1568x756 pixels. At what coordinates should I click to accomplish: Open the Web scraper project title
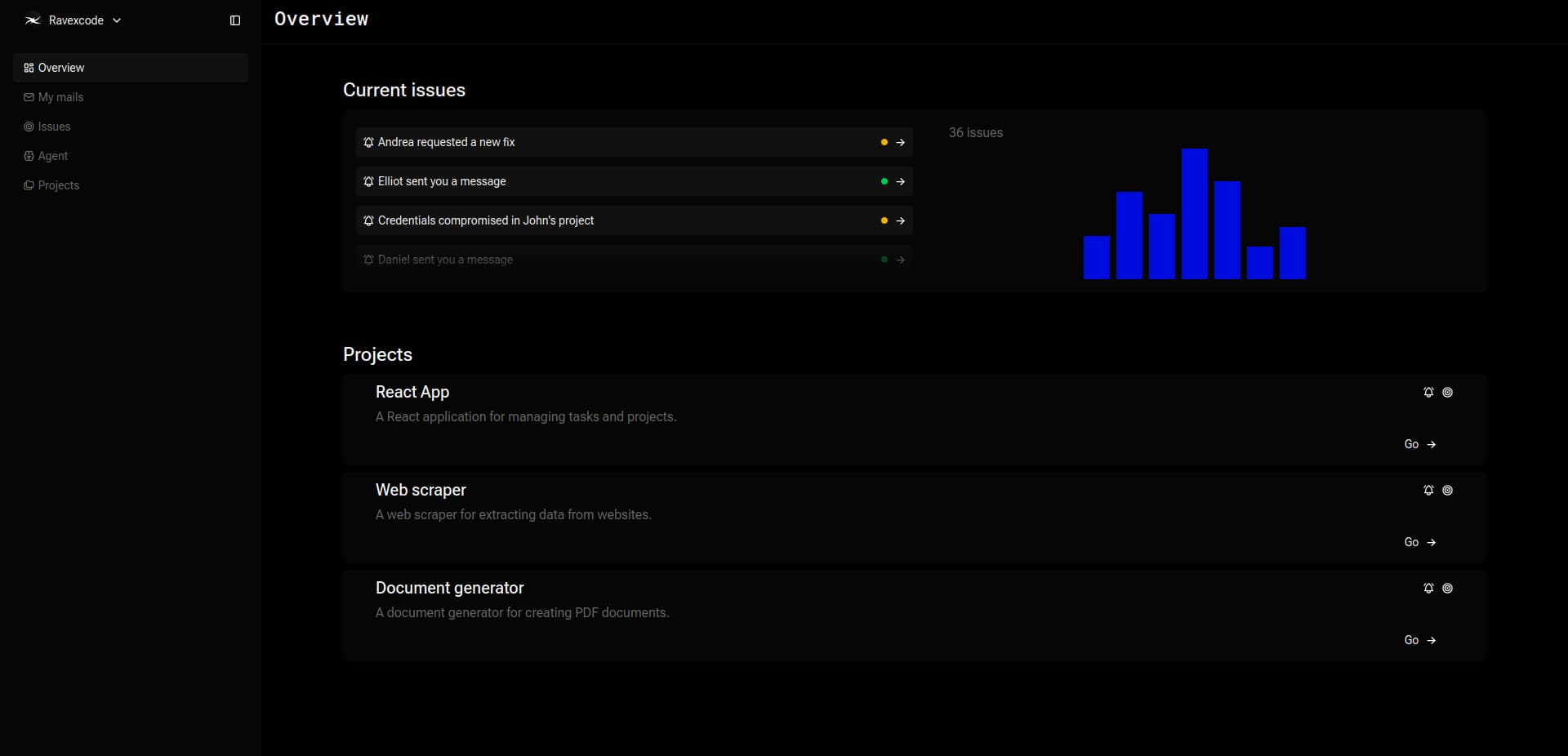coord(421,490)
